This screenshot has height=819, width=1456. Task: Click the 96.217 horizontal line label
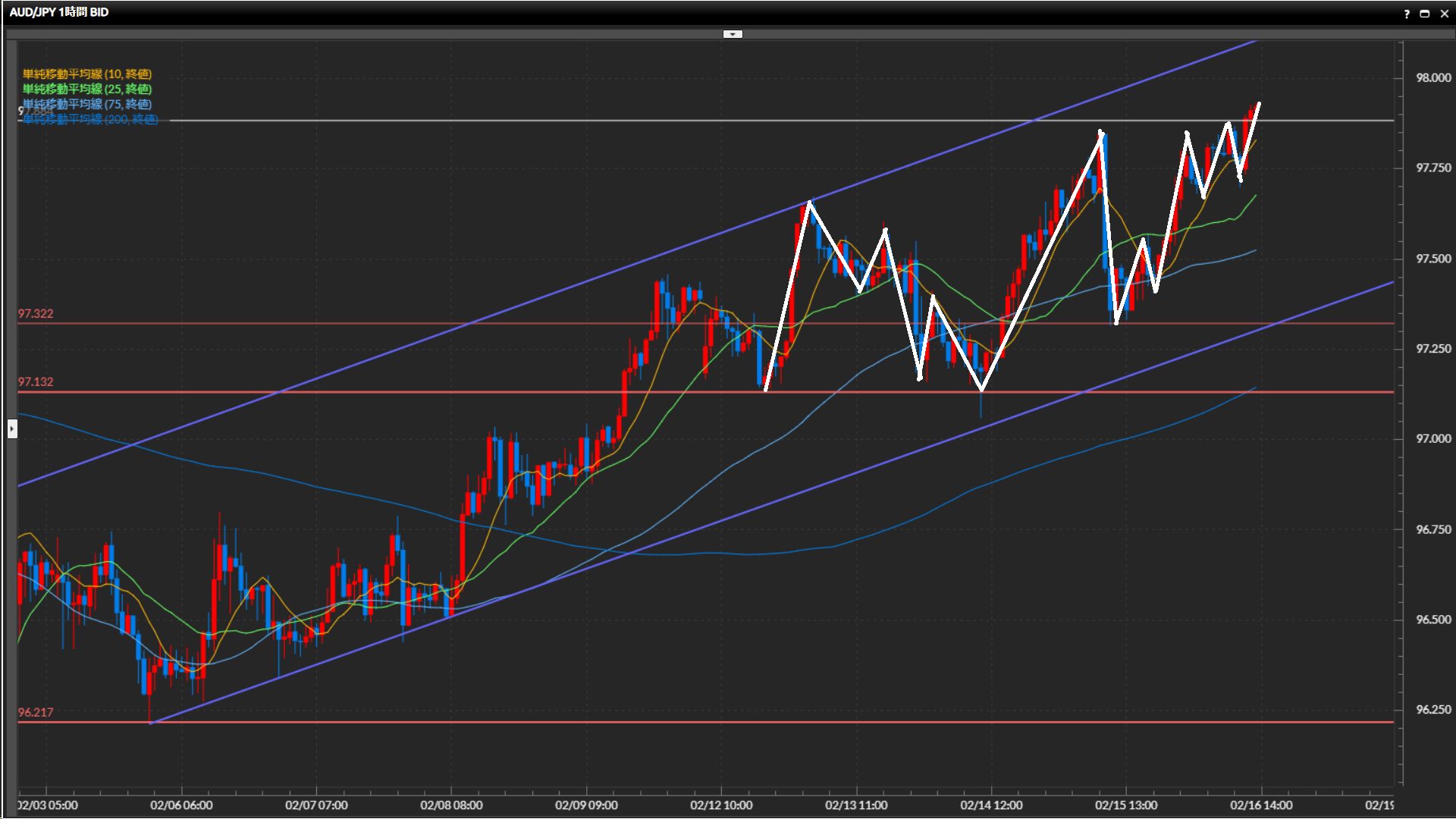36,712
